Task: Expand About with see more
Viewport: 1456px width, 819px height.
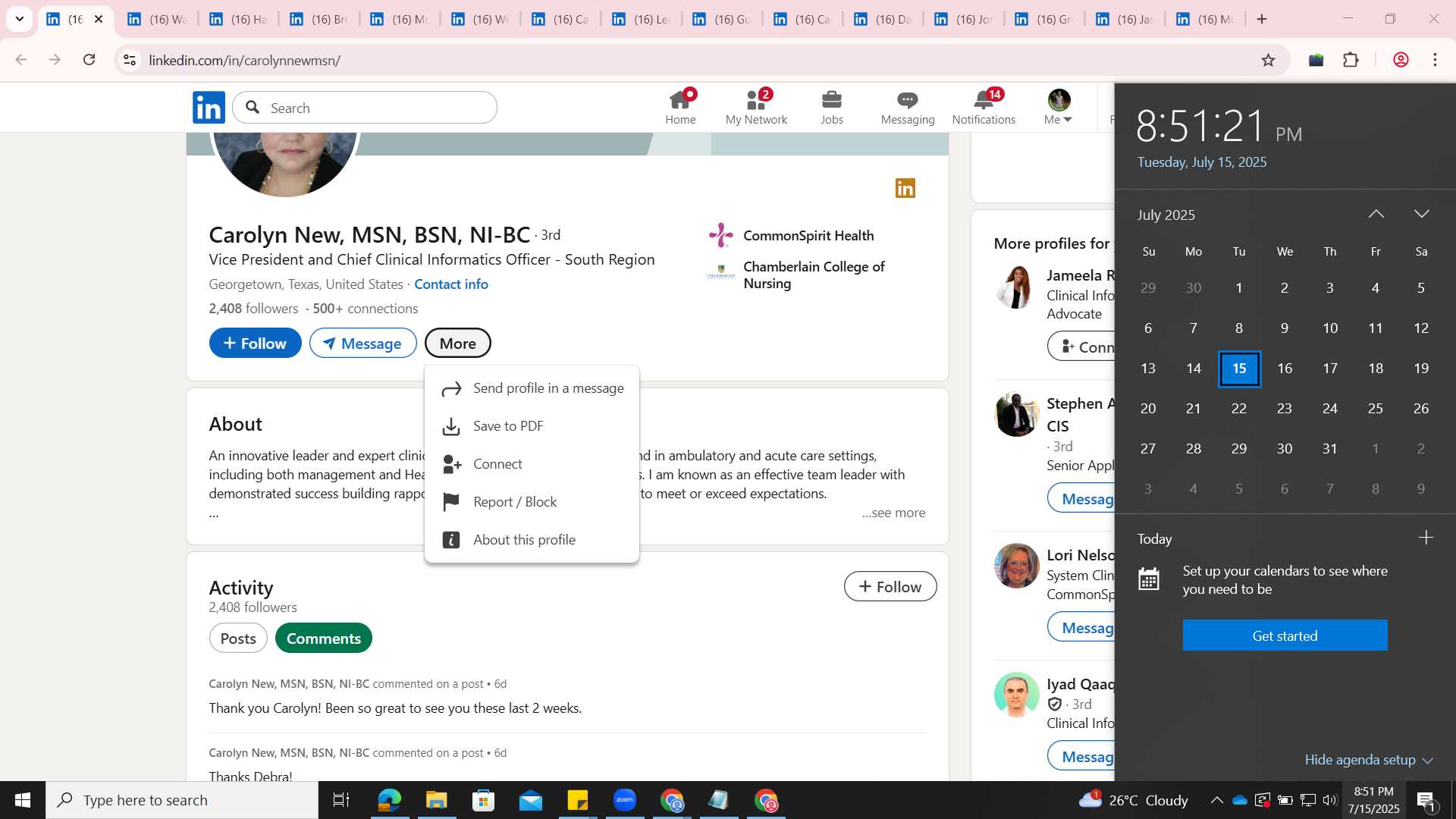Action: click(x=893, y=513)
